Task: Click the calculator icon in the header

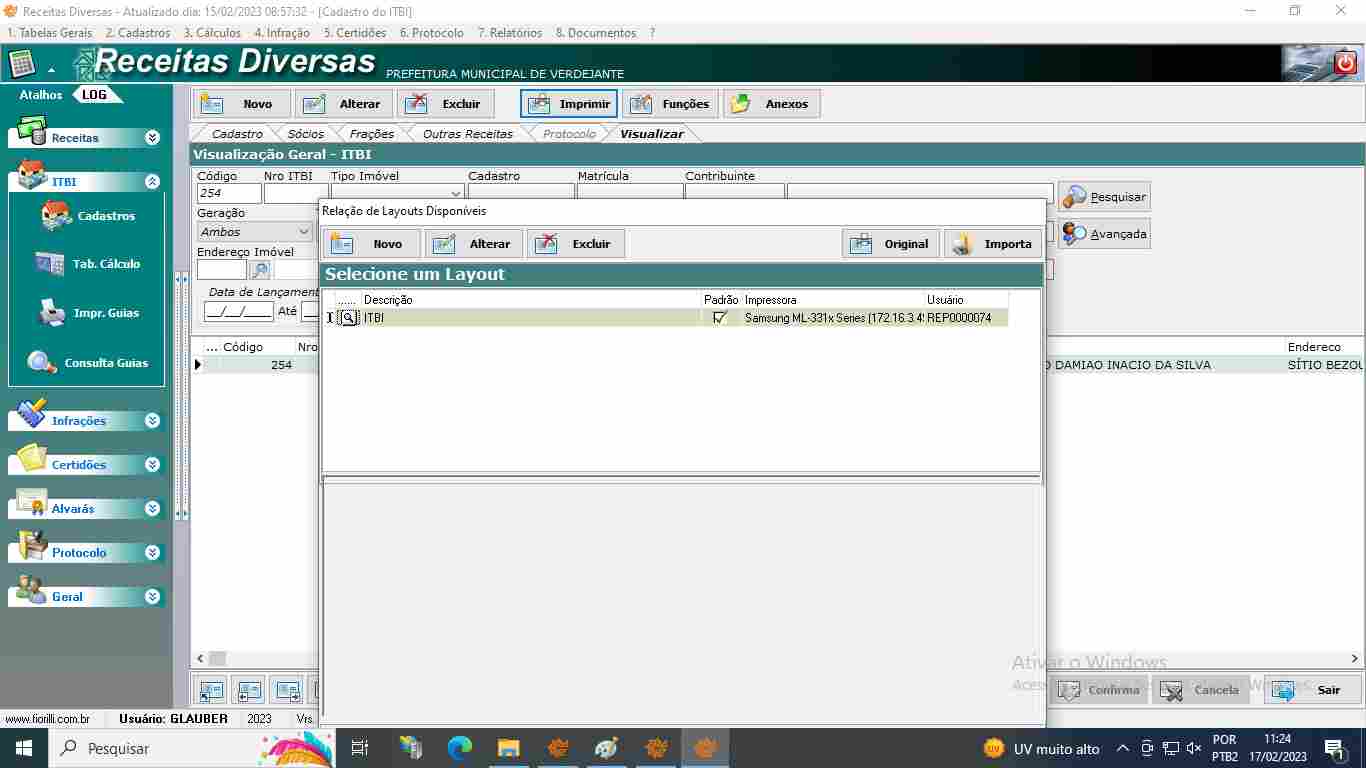Action: pyautogui.click(x=22, y=65)
